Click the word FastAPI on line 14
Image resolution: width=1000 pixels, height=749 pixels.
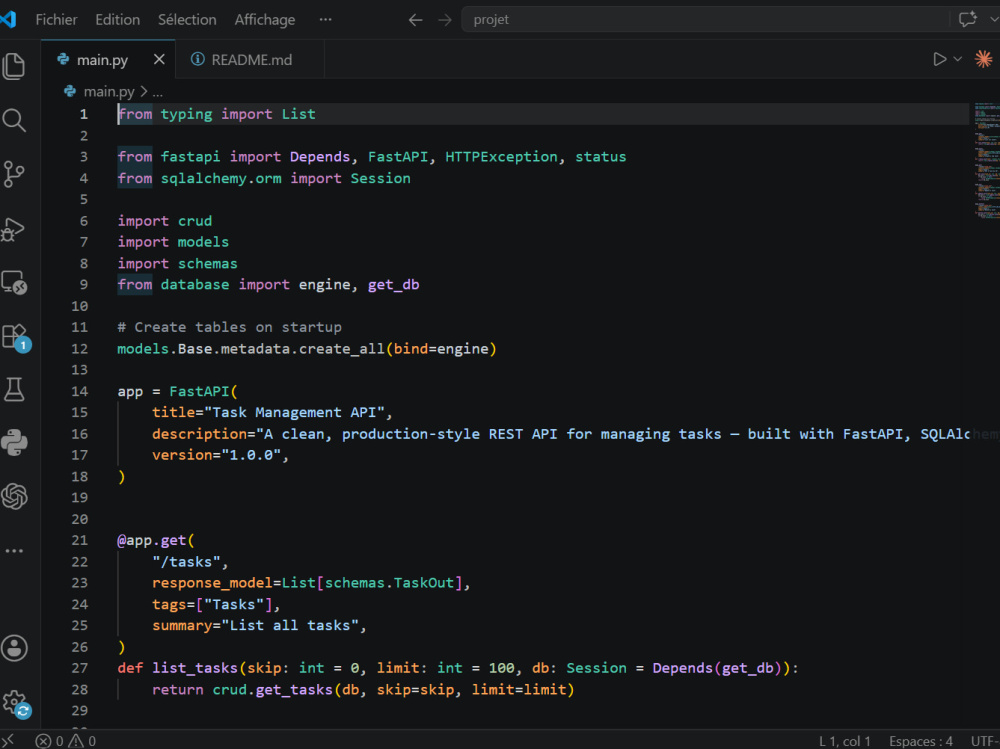coord(199,391)
